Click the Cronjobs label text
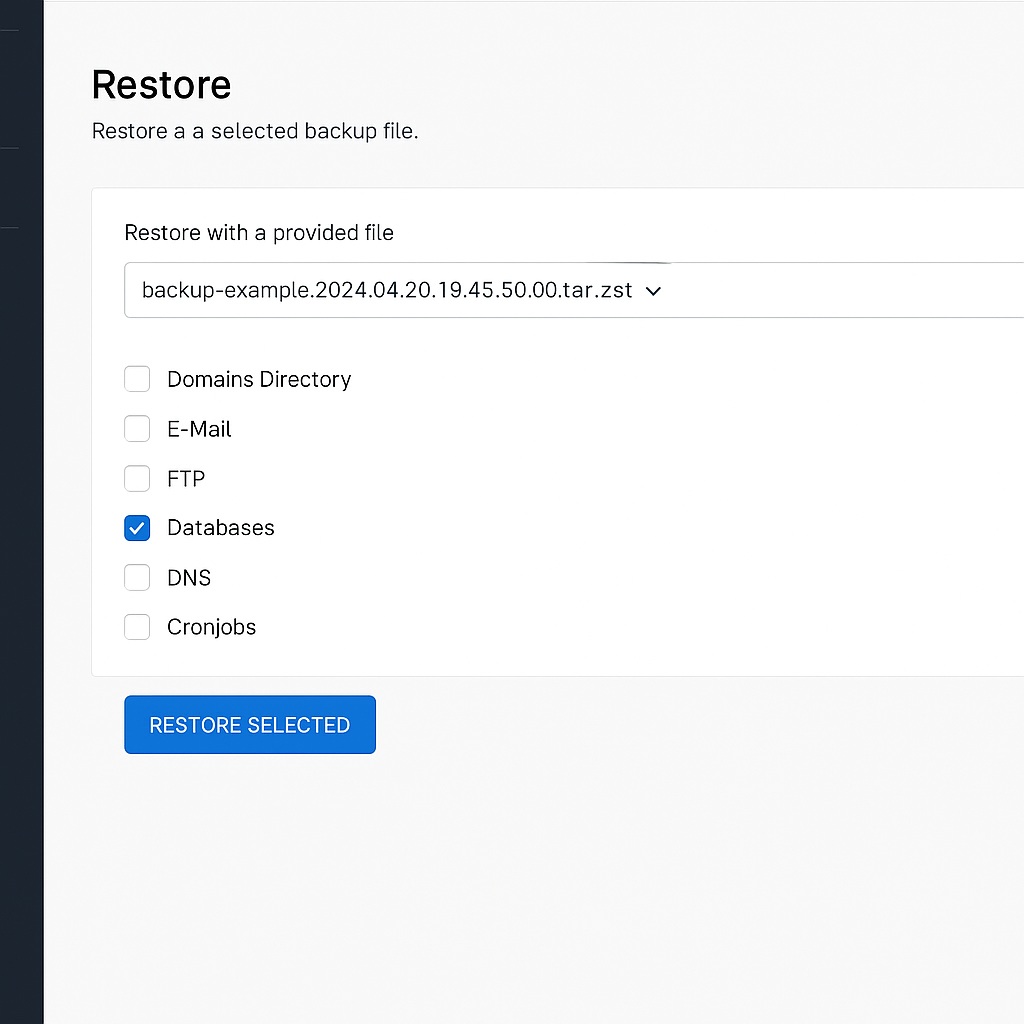1024x1024 pixels. (211, 627)
